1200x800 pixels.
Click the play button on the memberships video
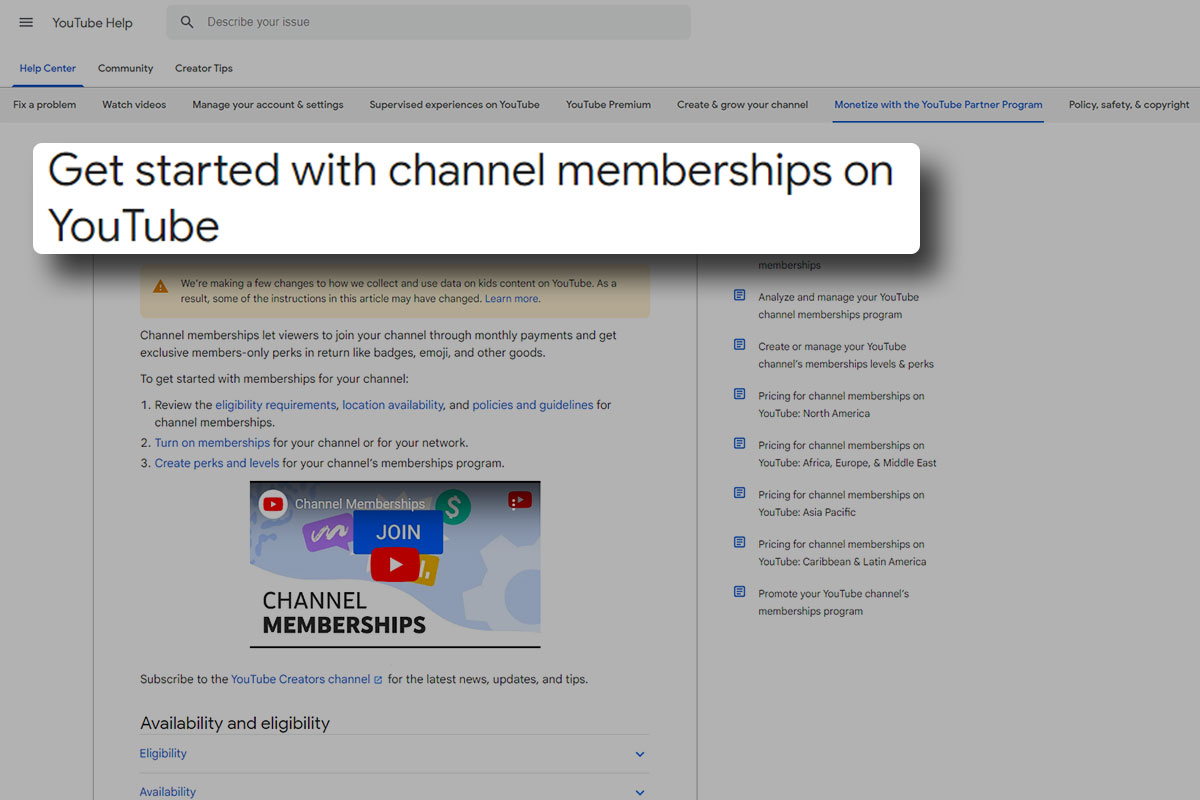coord(395,564)
